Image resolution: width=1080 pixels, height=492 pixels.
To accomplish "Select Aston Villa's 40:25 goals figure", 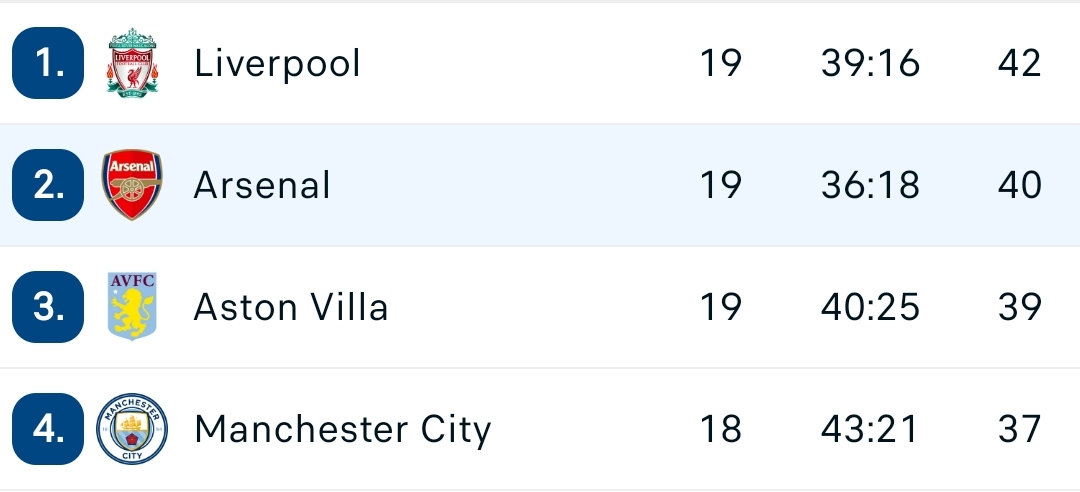I will coord(871,307).
